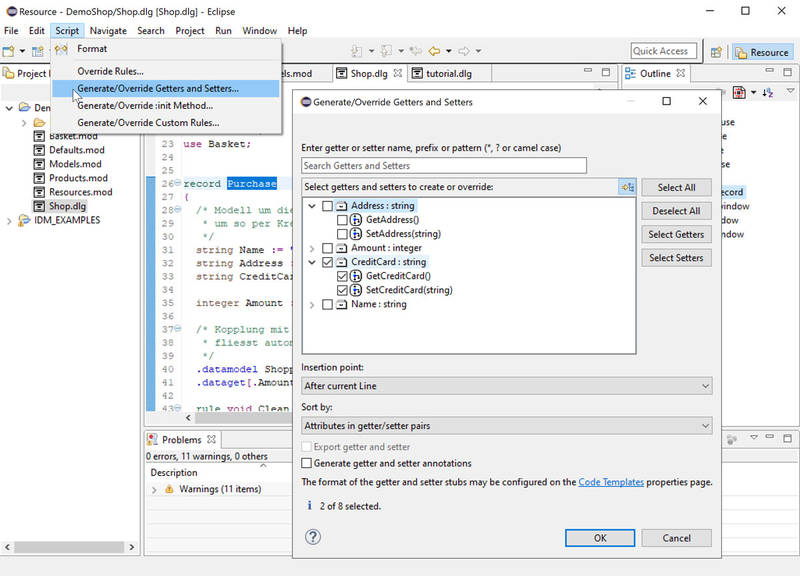Image resolution: width=800 pixels, height=576 pixels.
Task: Expand the Name : string node
Action: 312,305
